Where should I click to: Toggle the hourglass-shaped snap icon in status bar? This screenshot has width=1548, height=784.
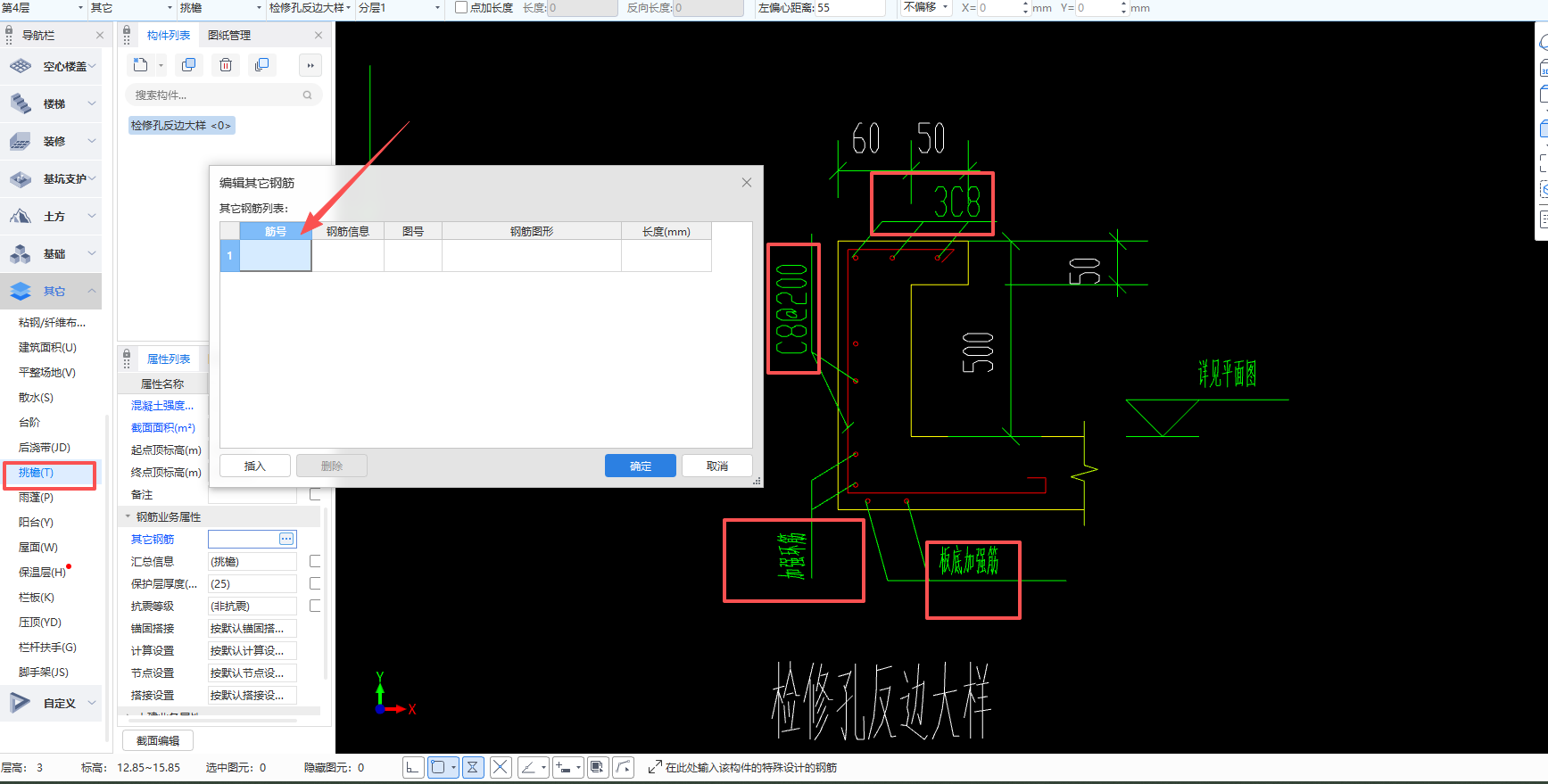point(473,767)
